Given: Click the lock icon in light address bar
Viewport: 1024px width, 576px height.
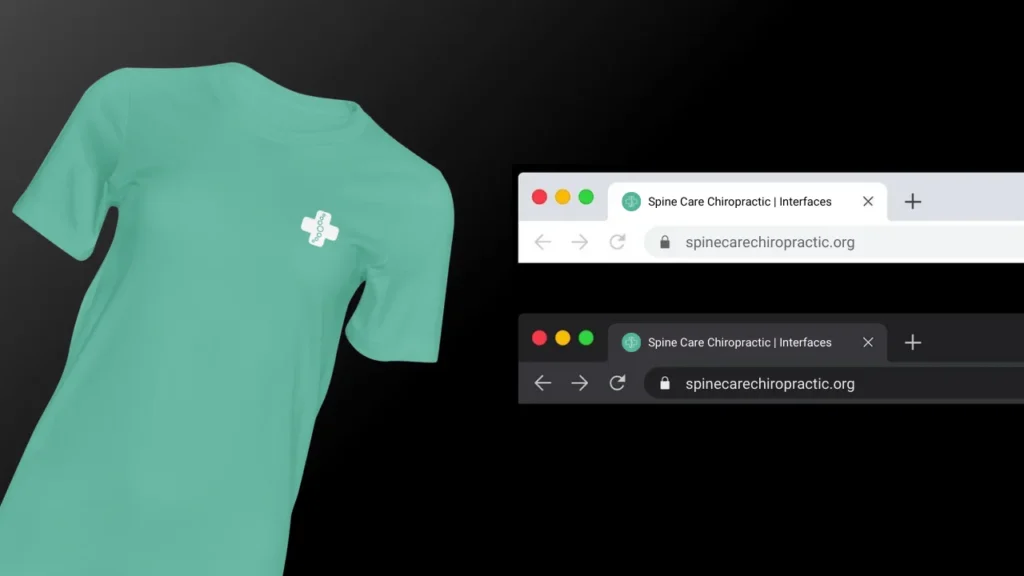Looking at the screenshot, I should (x=665, y=242).
